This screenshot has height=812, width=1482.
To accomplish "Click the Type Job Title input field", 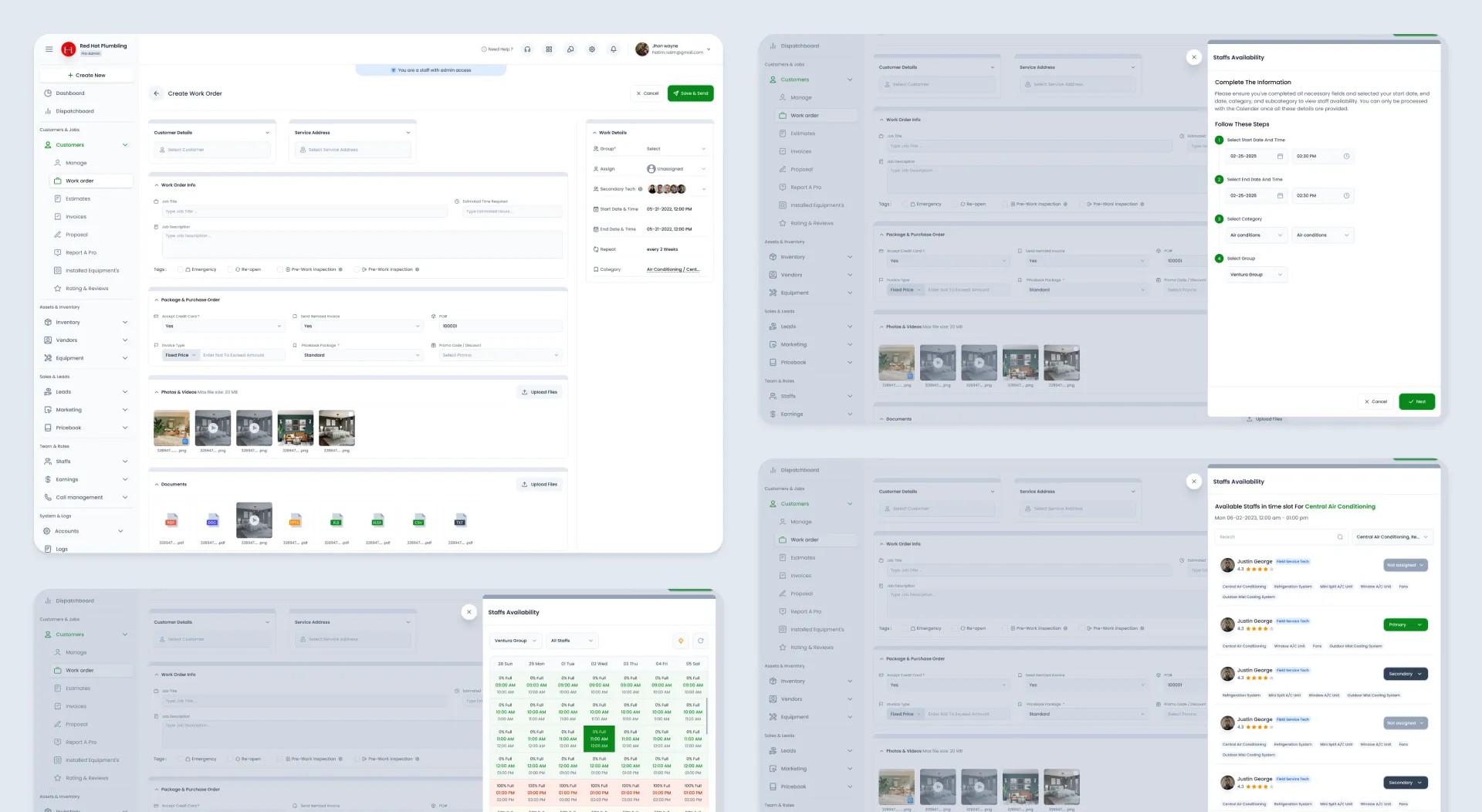I will 304,211.
